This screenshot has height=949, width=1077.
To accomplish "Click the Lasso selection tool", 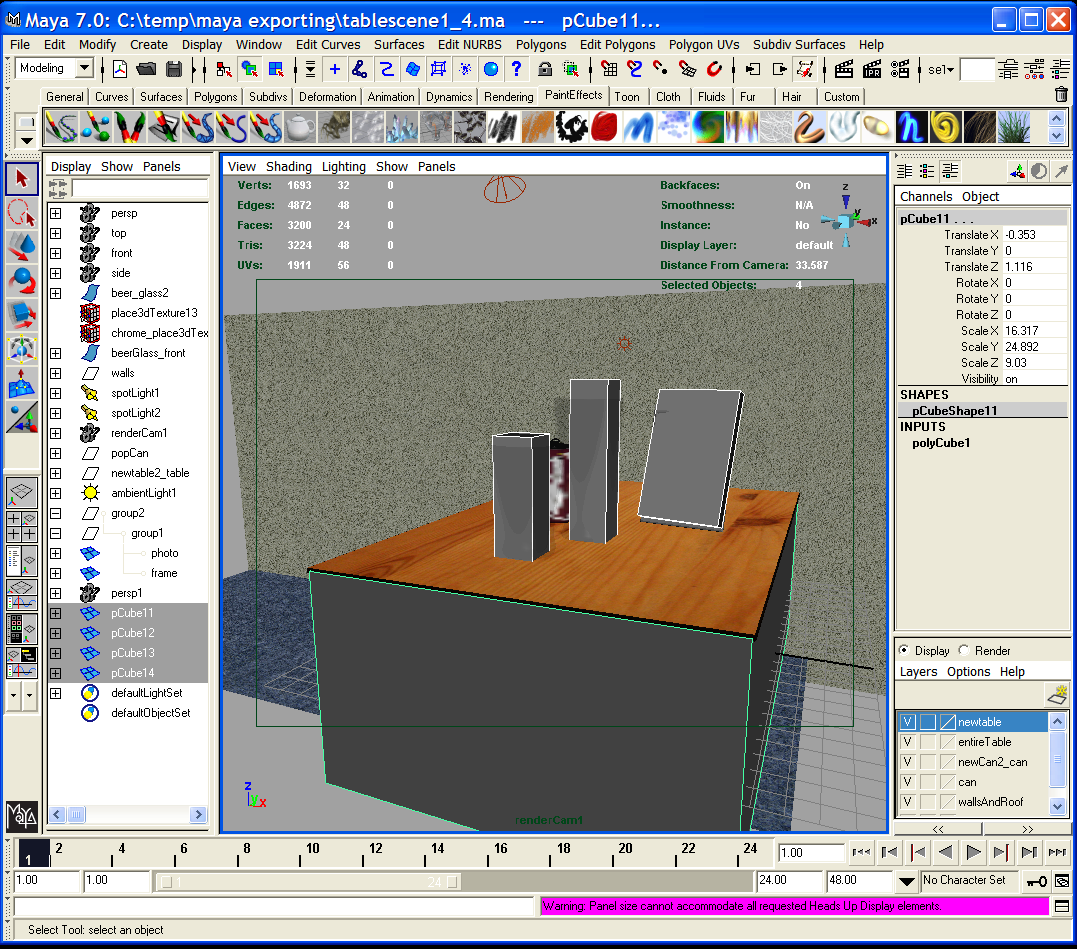I will pyautogui.click(x=22, y=213).
